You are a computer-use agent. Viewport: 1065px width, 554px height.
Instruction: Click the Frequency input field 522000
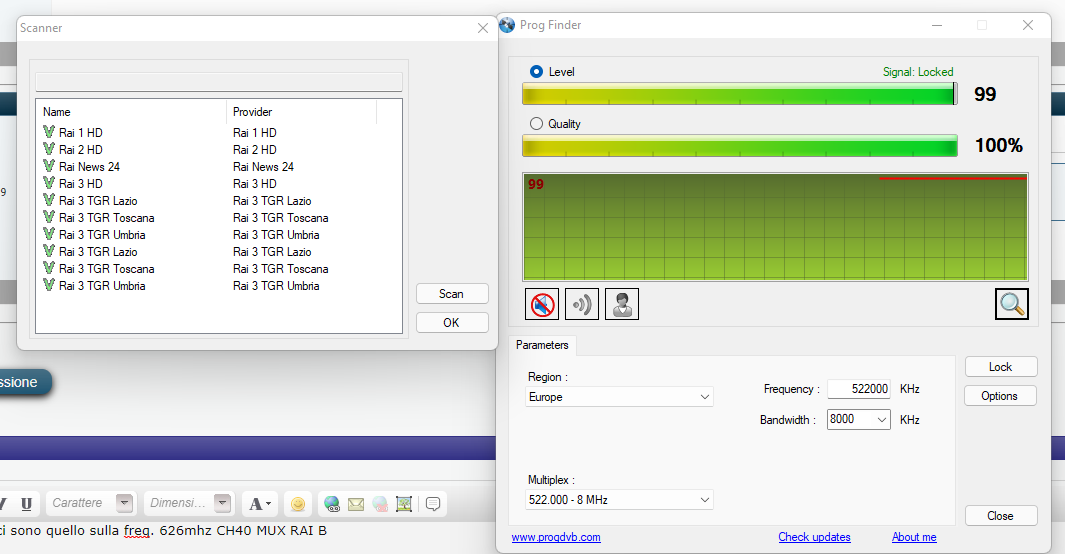coord(859,389)
